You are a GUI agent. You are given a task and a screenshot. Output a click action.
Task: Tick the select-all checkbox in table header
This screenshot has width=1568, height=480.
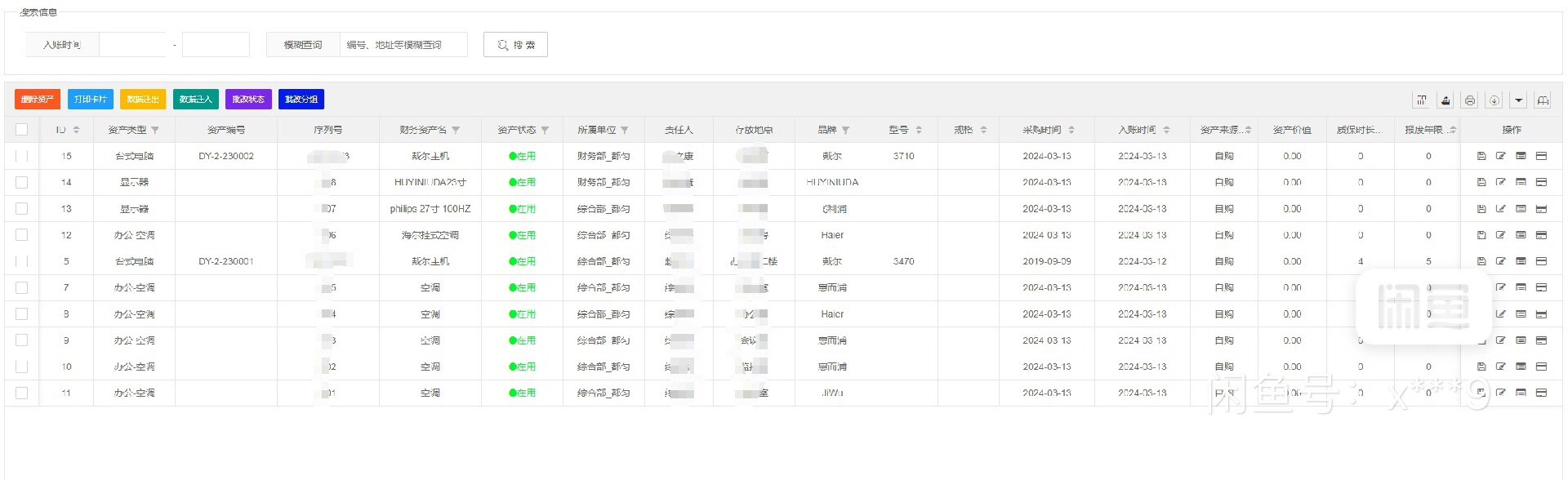22,129
